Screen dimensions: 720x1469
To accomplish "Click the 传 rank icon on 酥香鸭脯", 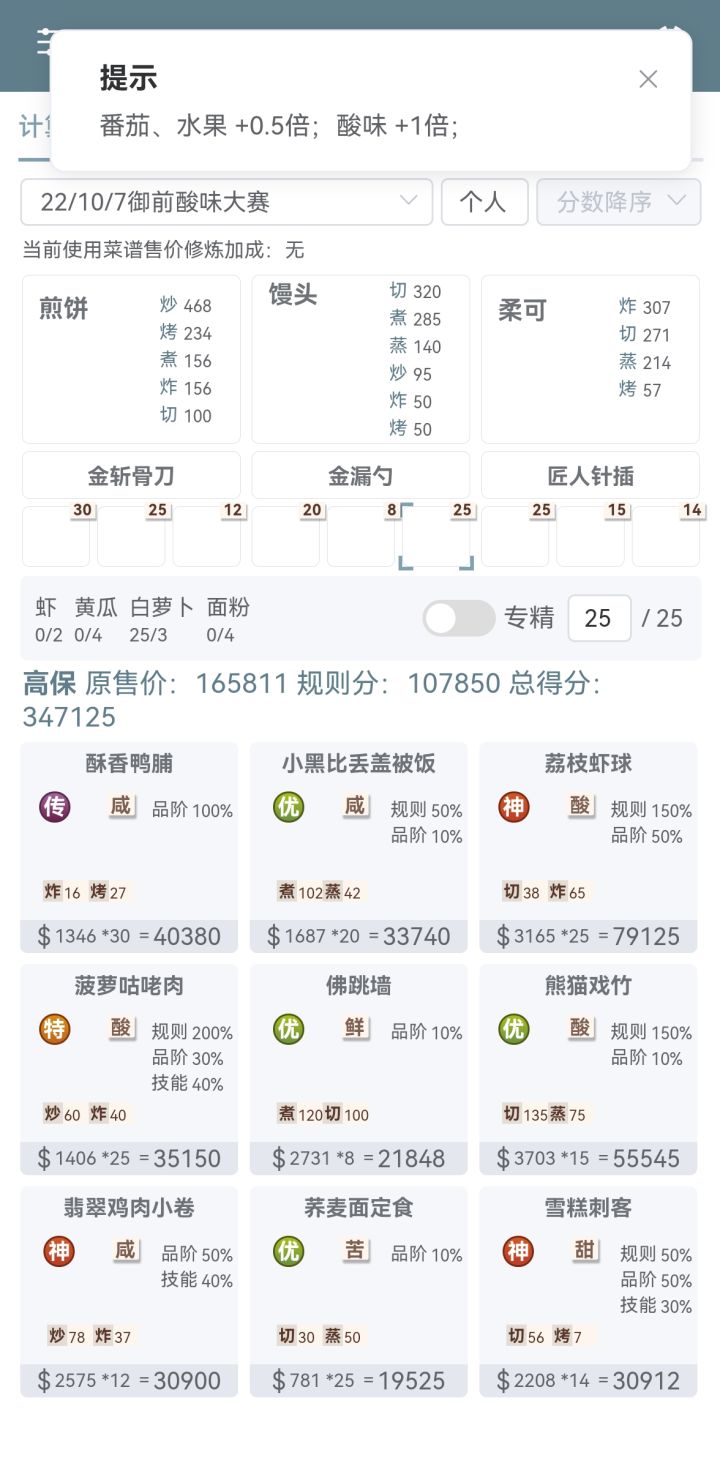I will tap(54, 807).
